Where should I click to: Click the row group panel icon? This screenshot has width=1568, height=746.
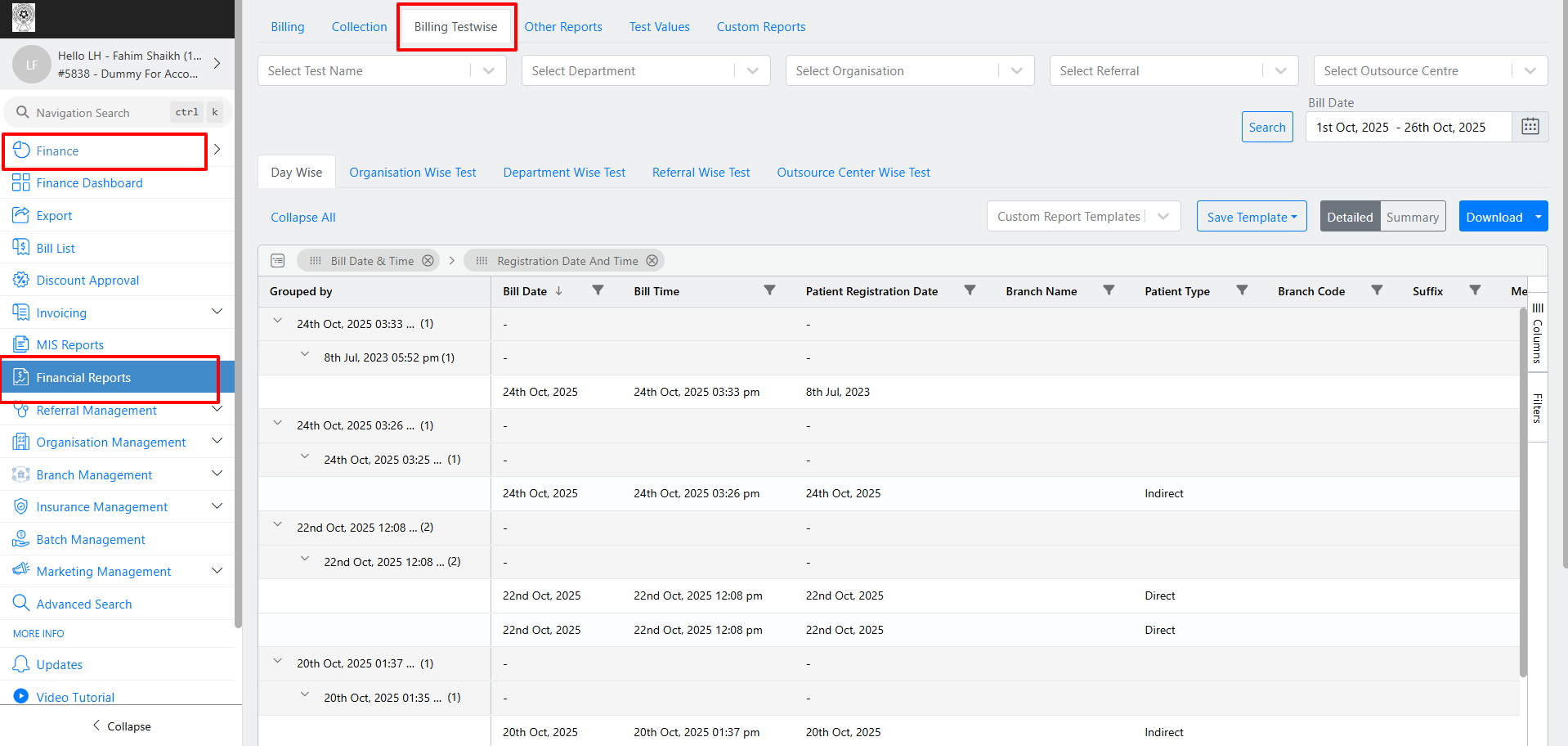point(278,261)
